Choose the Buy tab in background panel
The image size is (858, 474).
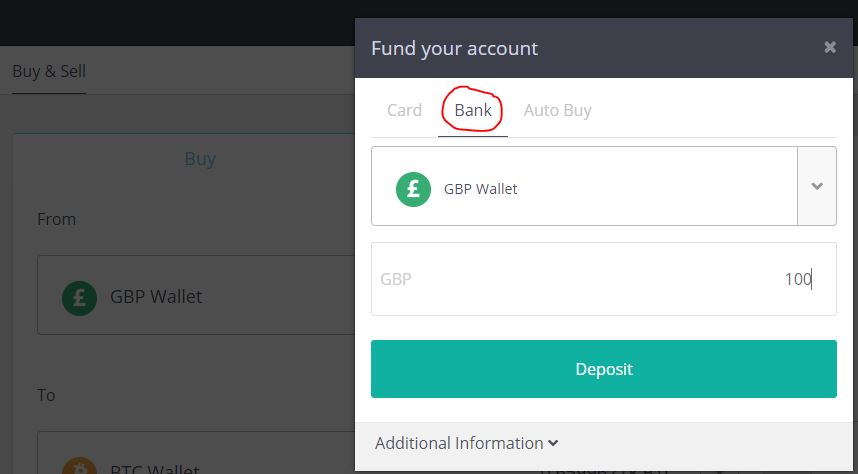point(200,159)
